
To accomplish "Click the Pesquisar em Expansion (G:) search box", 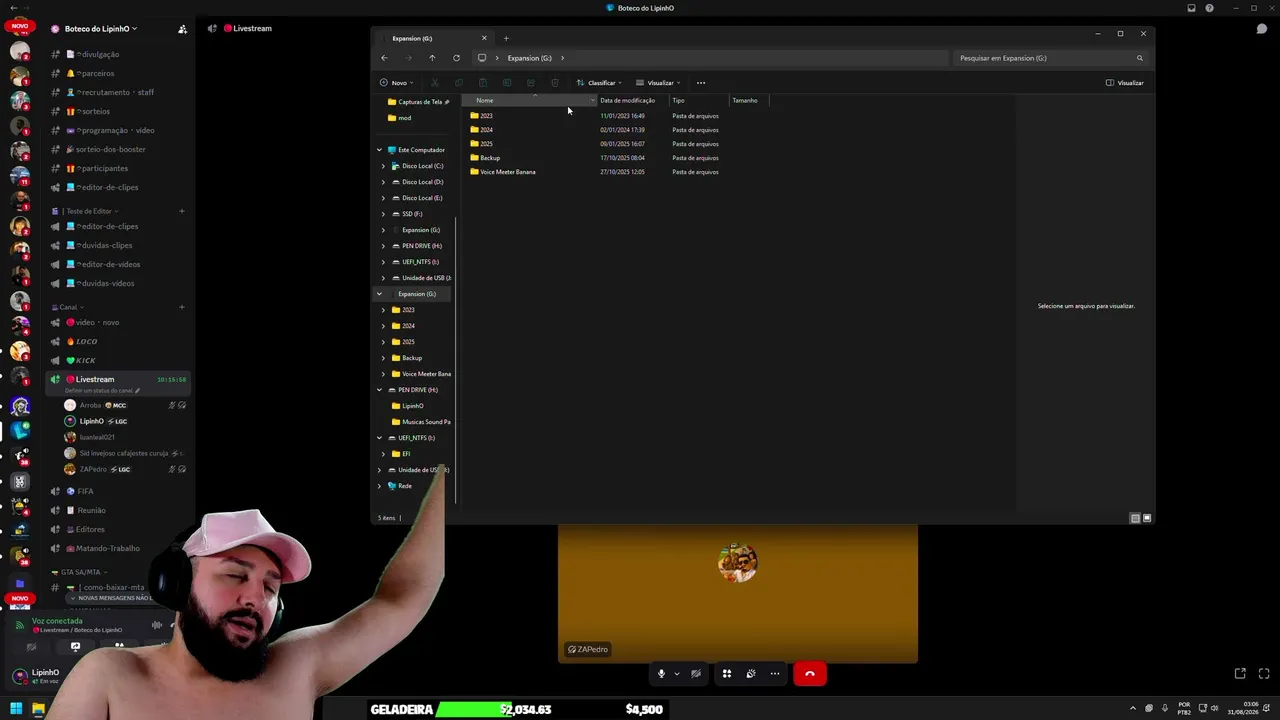I will tap(1050, 58).
